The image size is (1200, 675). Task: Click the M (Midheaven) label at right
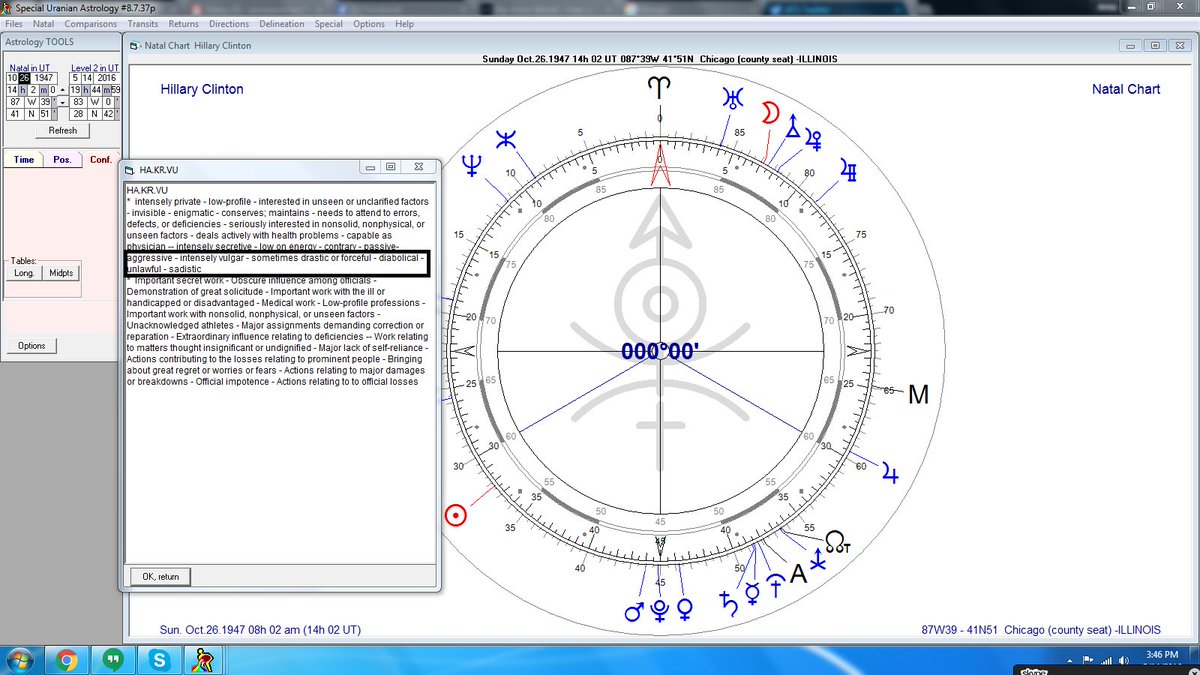pyautogui.click(x=918, y=396)
